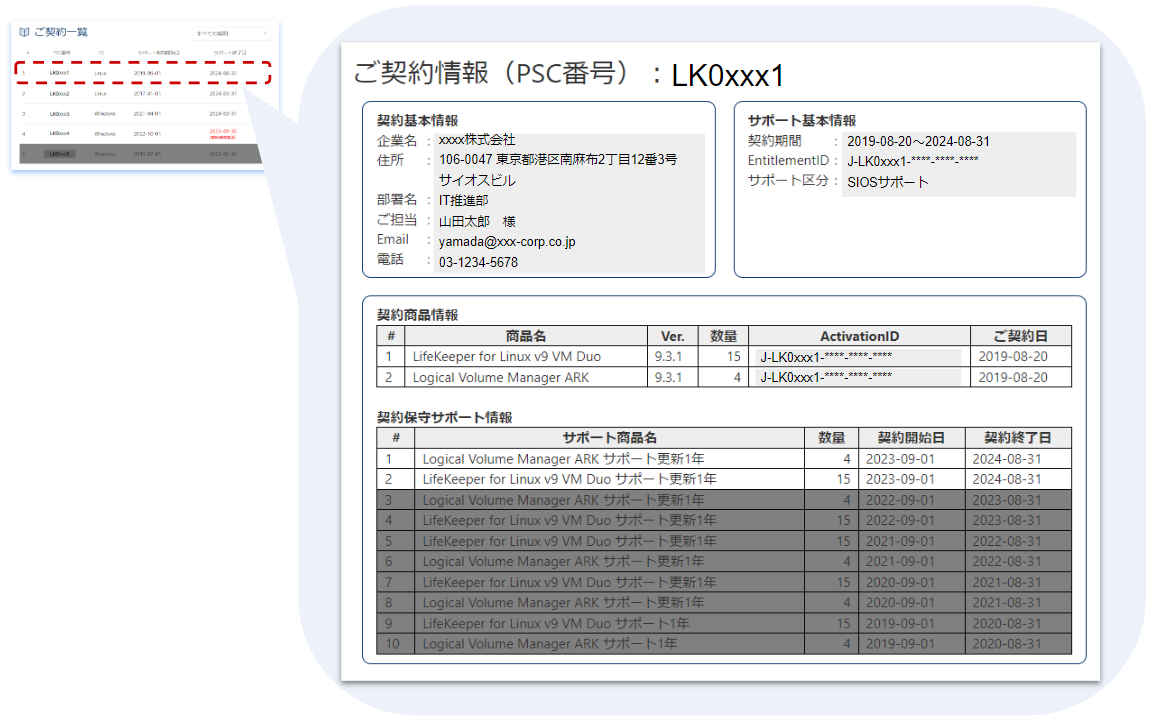1151x719 pixels.
Task: Click the サポート商品名 column header
Action: 609,438
